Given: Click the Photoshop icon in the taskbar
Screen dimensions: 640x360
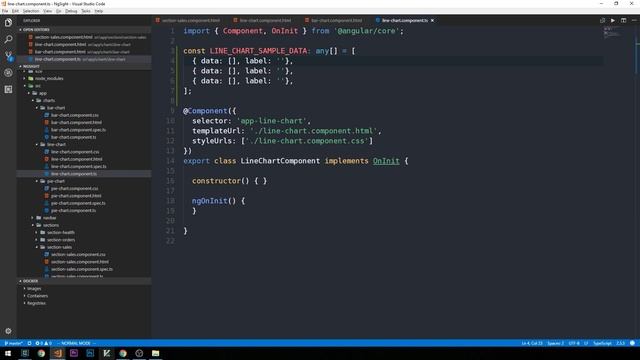Looking at the screenshot, I should (x=90, y=353).
